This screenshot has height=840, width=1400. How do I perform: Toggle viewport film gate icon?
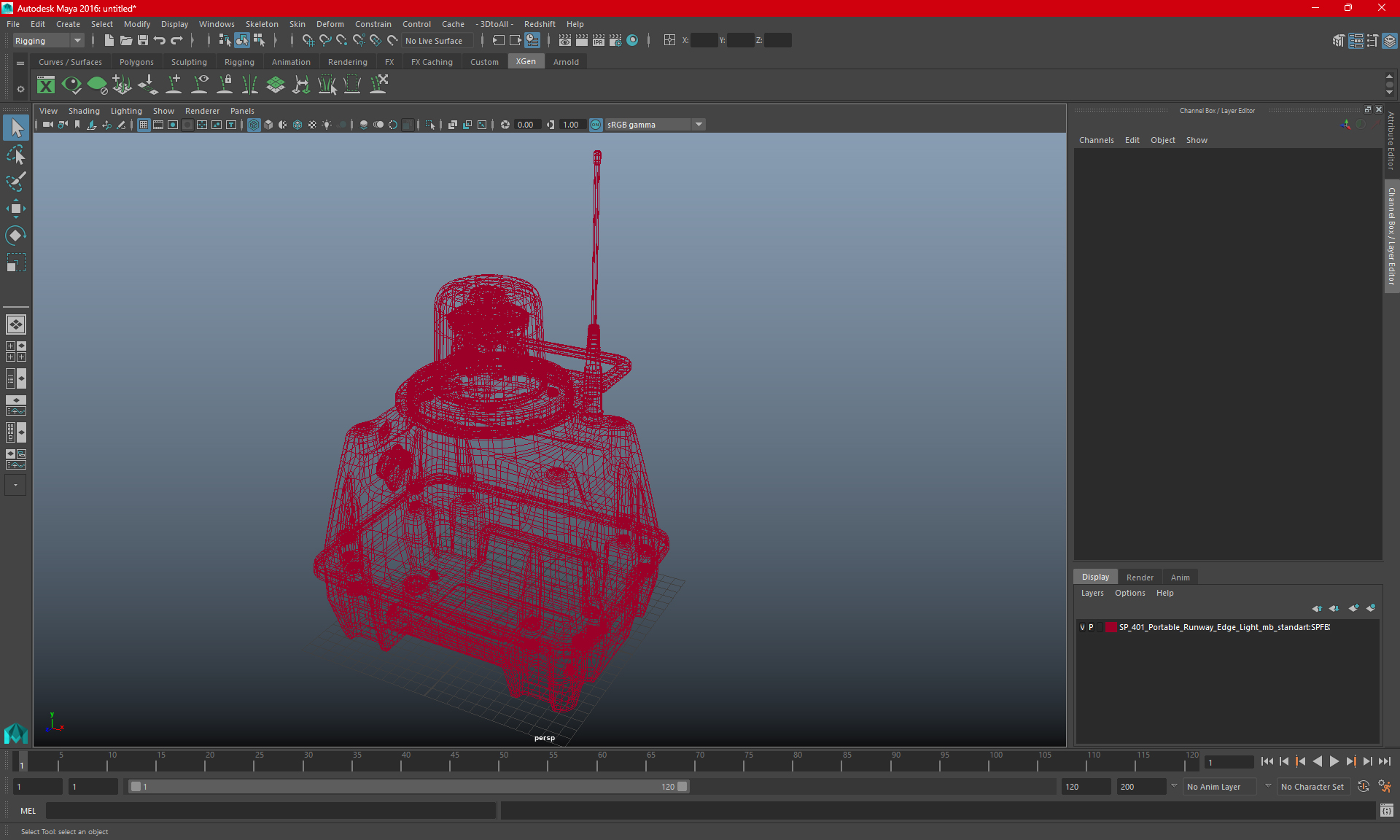[x=158, y=125]
